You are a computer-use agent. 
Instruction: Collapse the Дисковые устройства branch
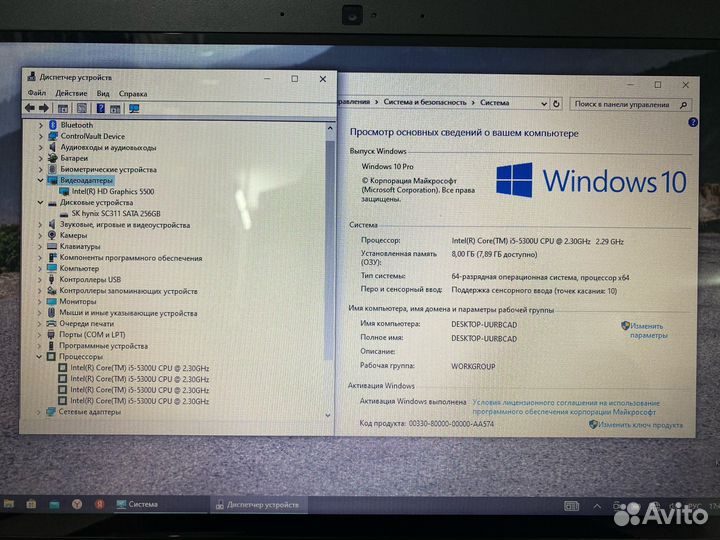coord(40,202)
